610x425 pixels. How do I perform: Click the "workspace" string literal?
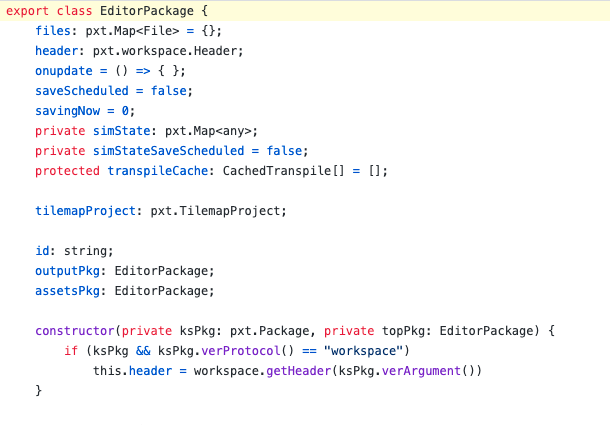point(363,351)
